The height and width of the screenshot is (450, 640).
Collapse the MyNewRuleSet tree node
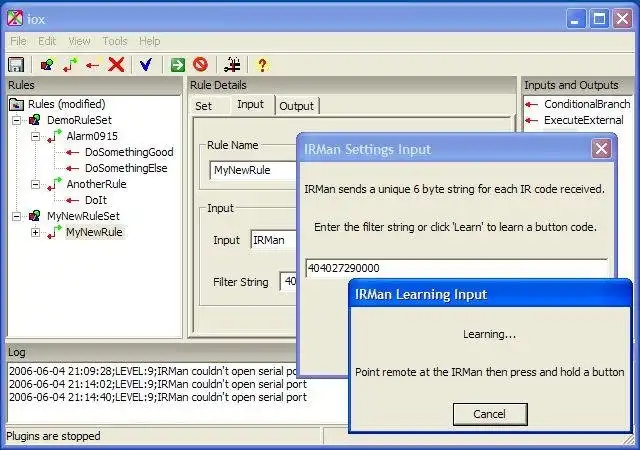tap(16, 216)
